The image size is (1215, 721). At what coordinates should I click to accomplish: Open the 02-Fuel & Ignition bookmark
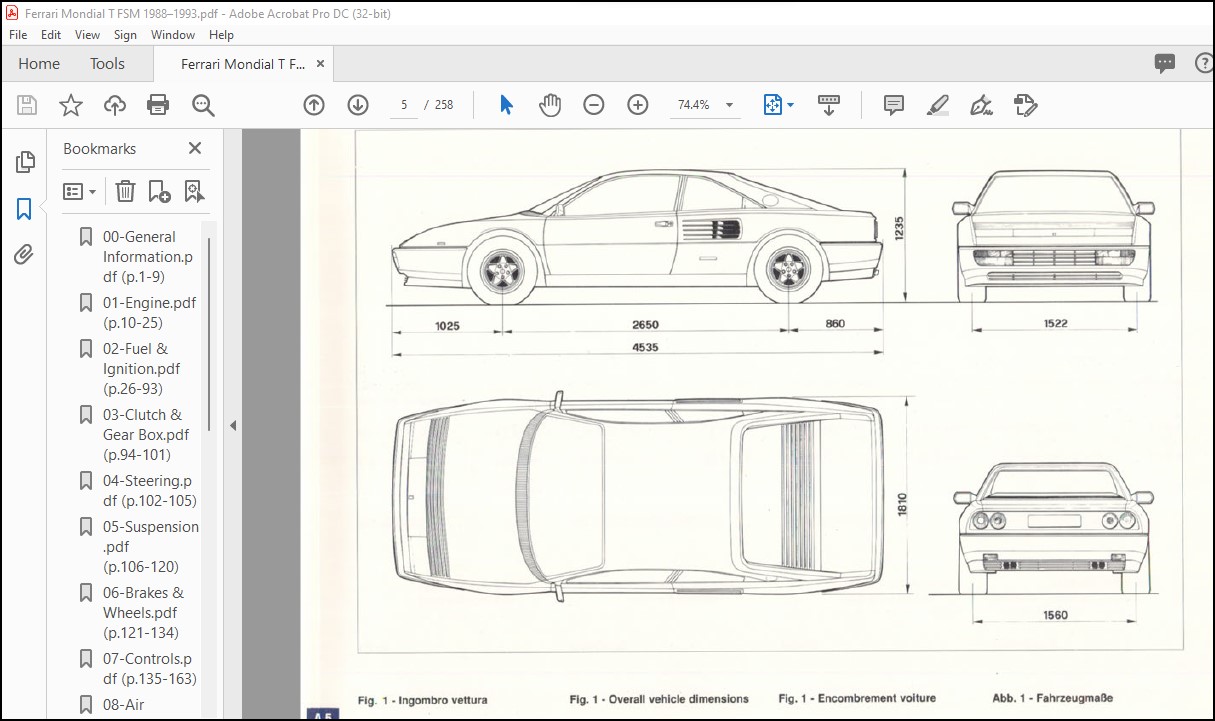140,369
